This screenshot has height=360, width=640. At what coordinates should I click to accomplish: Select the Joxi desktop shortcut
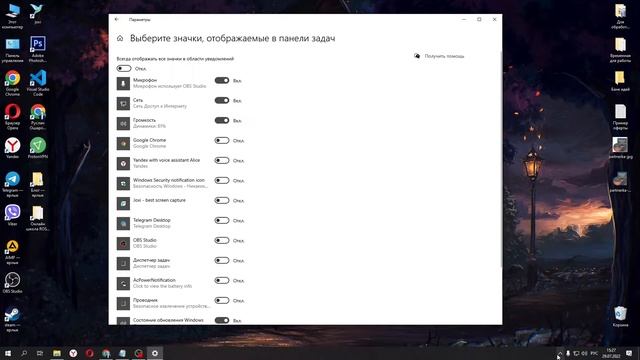coord(38,14)
